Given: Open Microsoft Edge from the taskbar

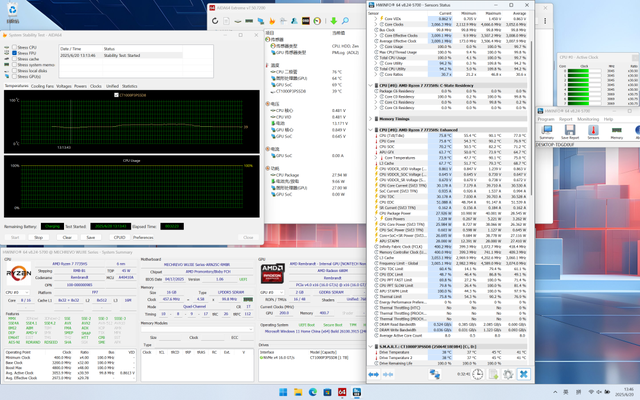Looking at the screenshot, I should pyautogui.click(x=313, y=392).
